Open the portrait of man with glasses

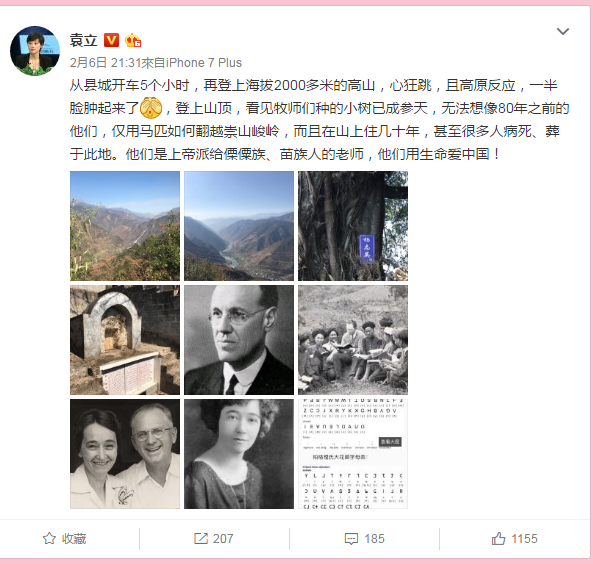pos(239,340)
